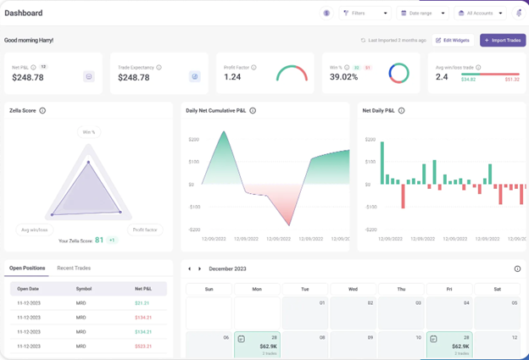Click the info icon next to Trade Expectancy
The height and width of the screenshot is (360, 529).
(159, 67)
